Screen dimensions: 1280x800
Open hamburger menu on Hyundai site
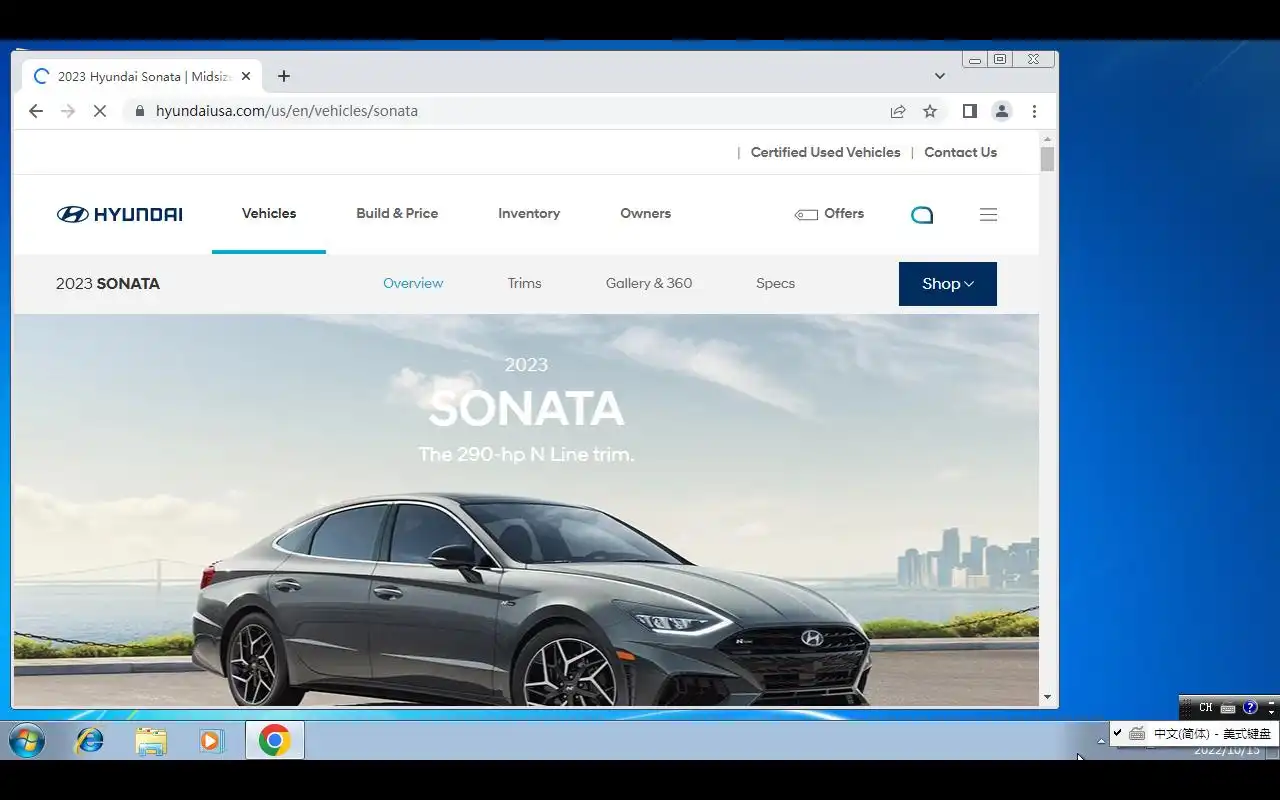988,214
